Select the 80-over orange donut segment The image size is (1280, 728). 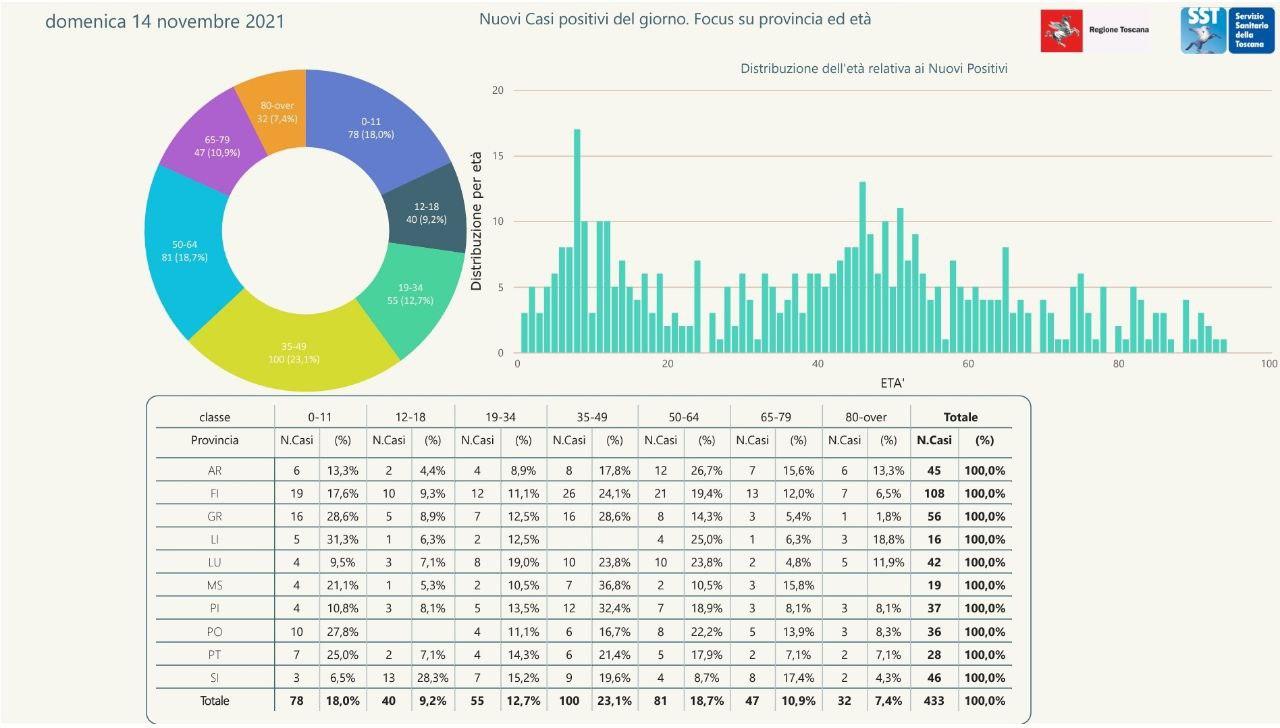tap(273, 108)
